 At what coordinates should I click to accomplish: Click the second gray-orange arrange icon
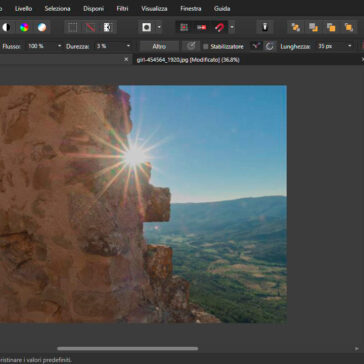[313, 27]
